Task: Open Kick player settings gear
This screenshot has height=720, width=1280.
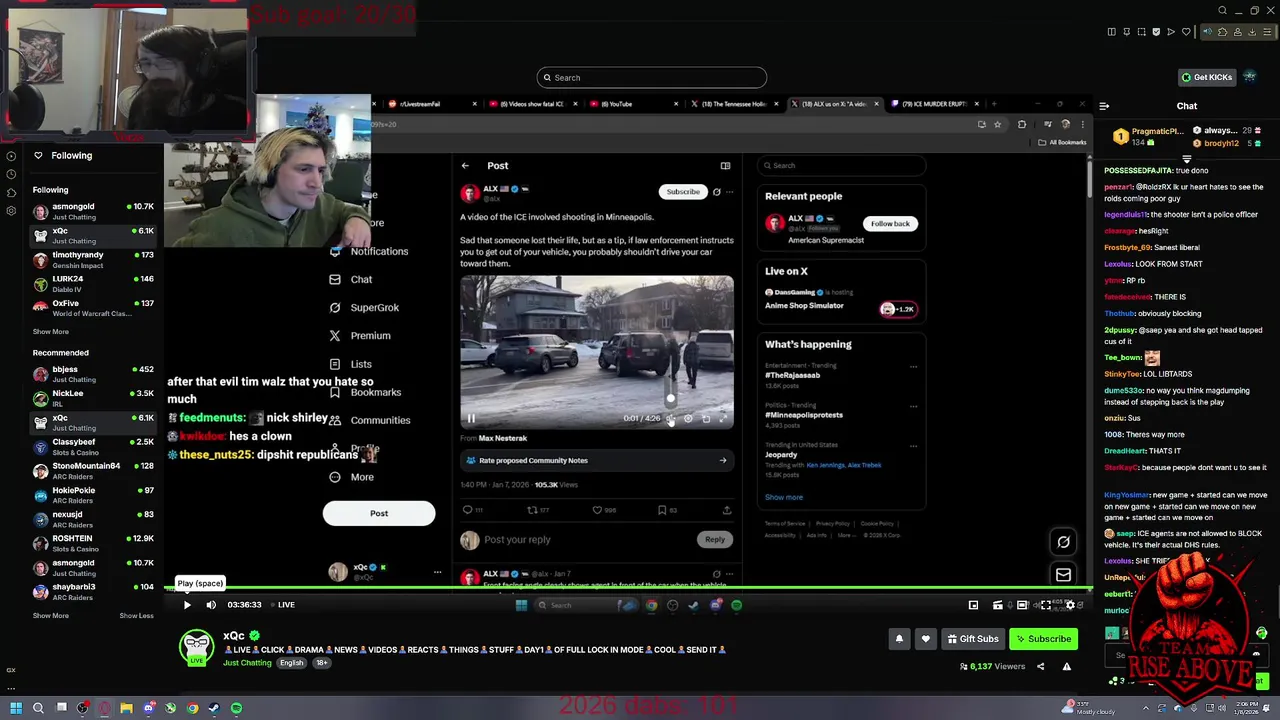Action: (1070, 605)
